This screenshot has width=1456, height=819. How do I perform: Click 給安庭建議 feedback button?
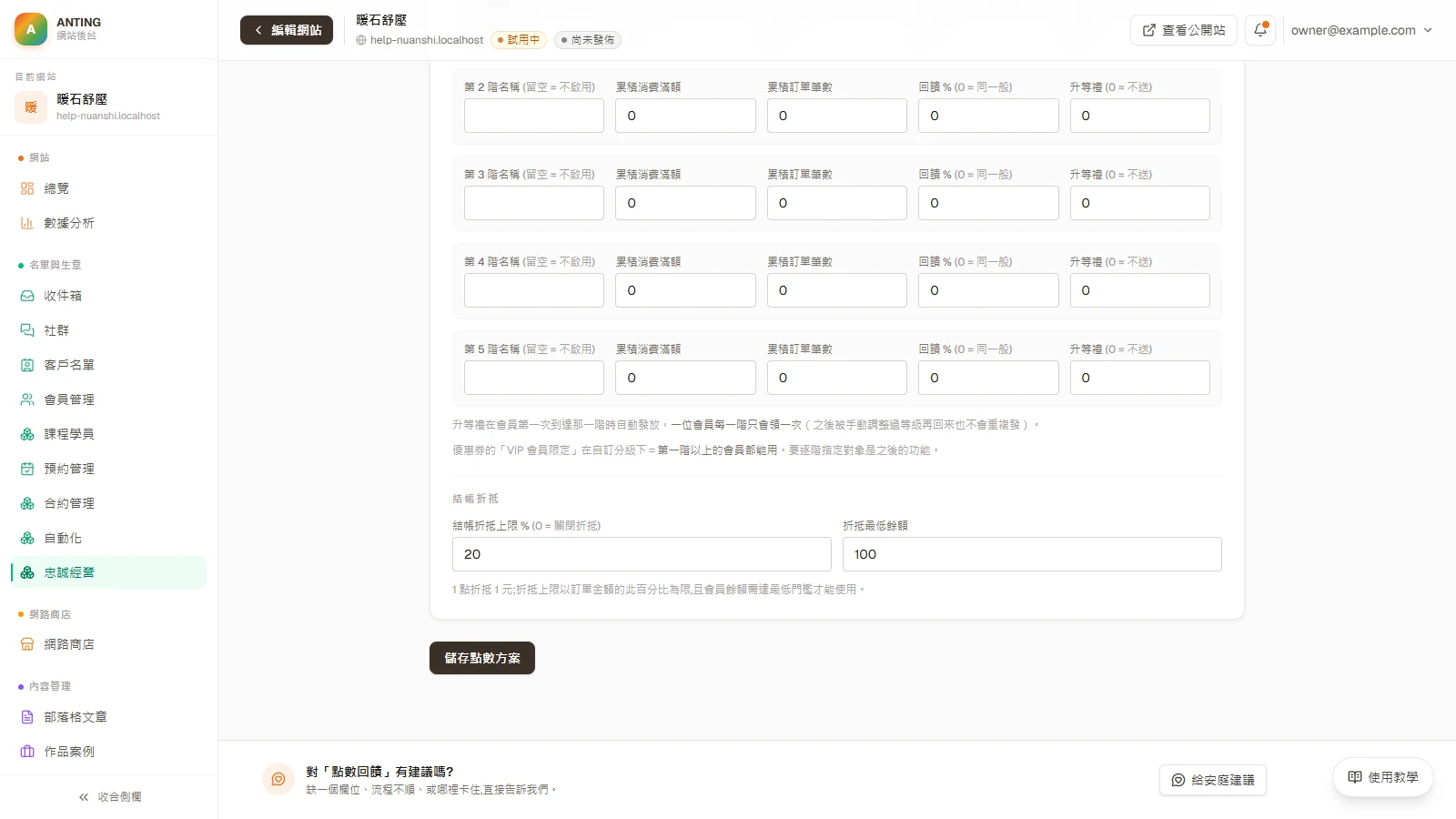click(x=1213, y=780)
